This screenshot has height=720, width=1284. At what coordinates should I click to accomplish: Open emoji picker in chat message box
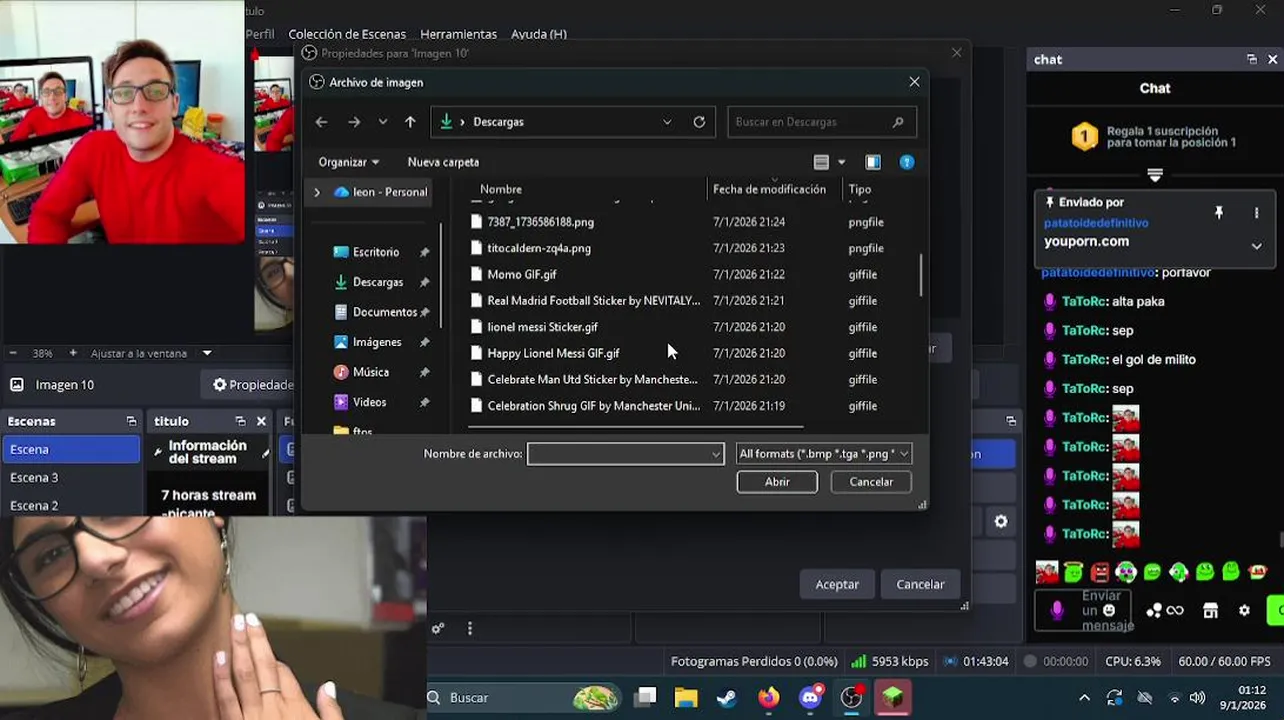[1108, 610]
